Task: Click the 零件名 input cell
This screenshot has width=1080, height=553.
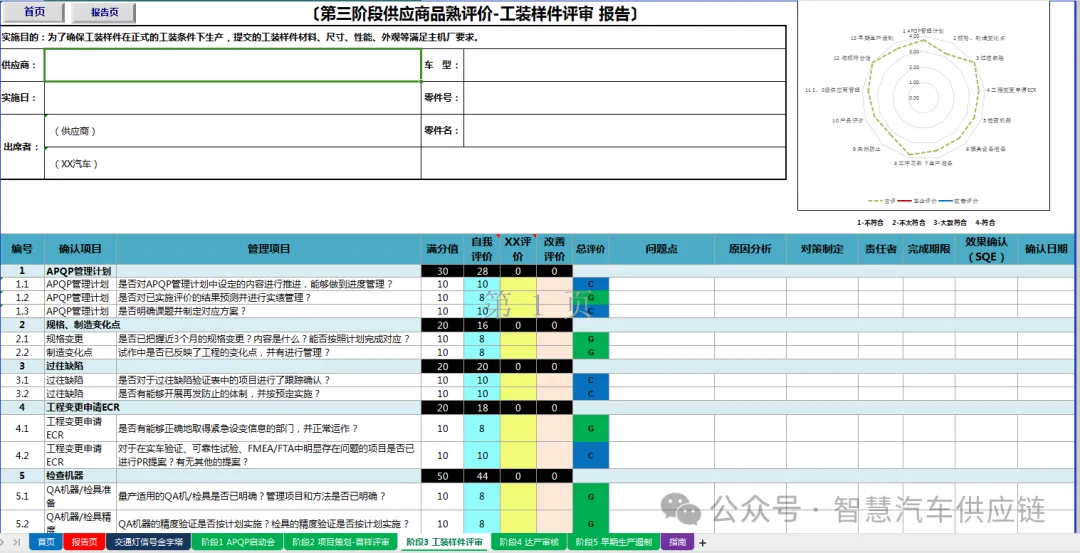Action: [x=625, y=130]
